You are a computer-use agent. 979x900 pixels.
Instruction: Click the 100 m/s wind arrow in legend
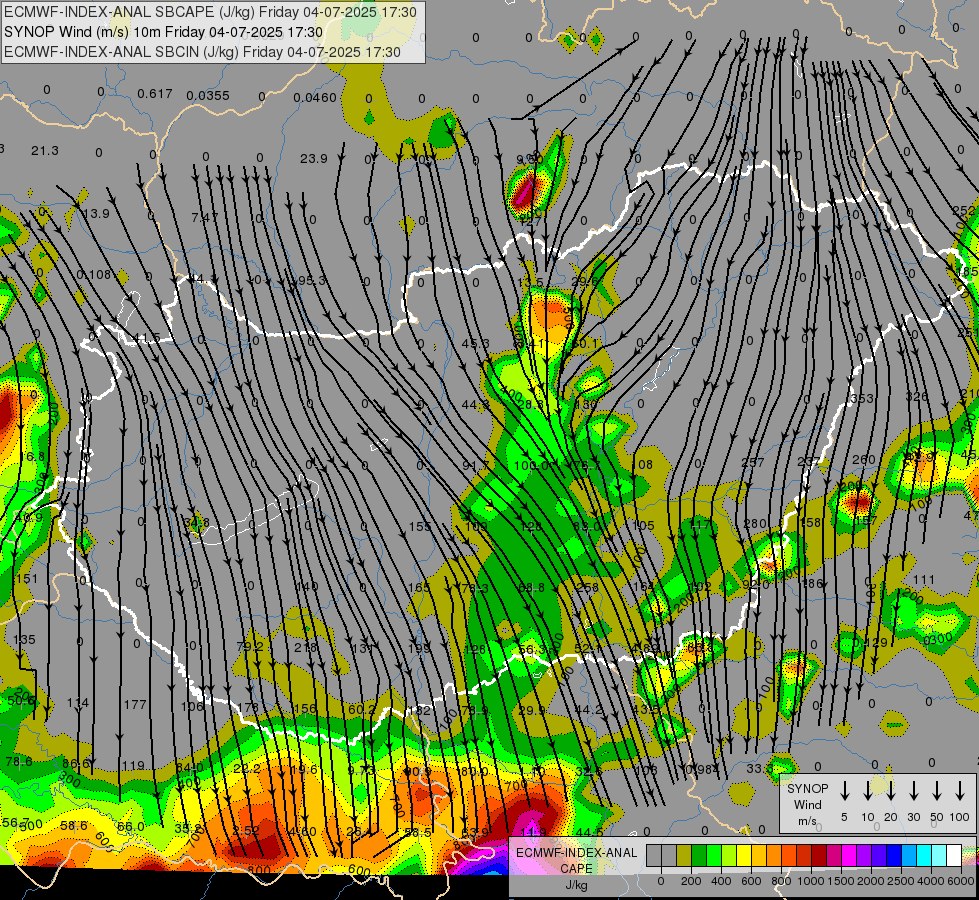[960, 790]
